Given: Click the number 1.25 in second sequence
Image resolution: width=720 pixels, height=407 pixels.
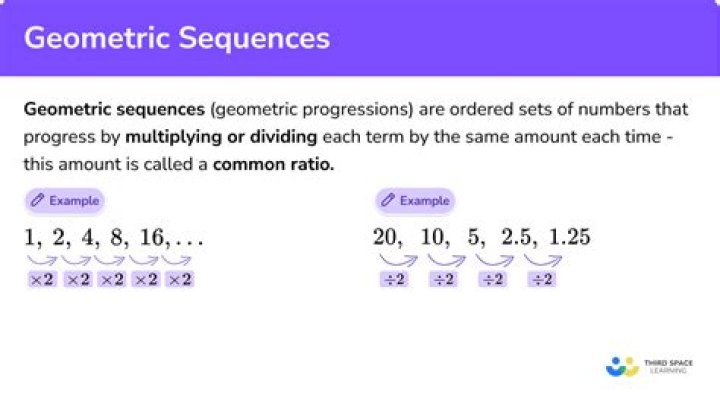Looking at the screenshot, I should click(569, 237).
